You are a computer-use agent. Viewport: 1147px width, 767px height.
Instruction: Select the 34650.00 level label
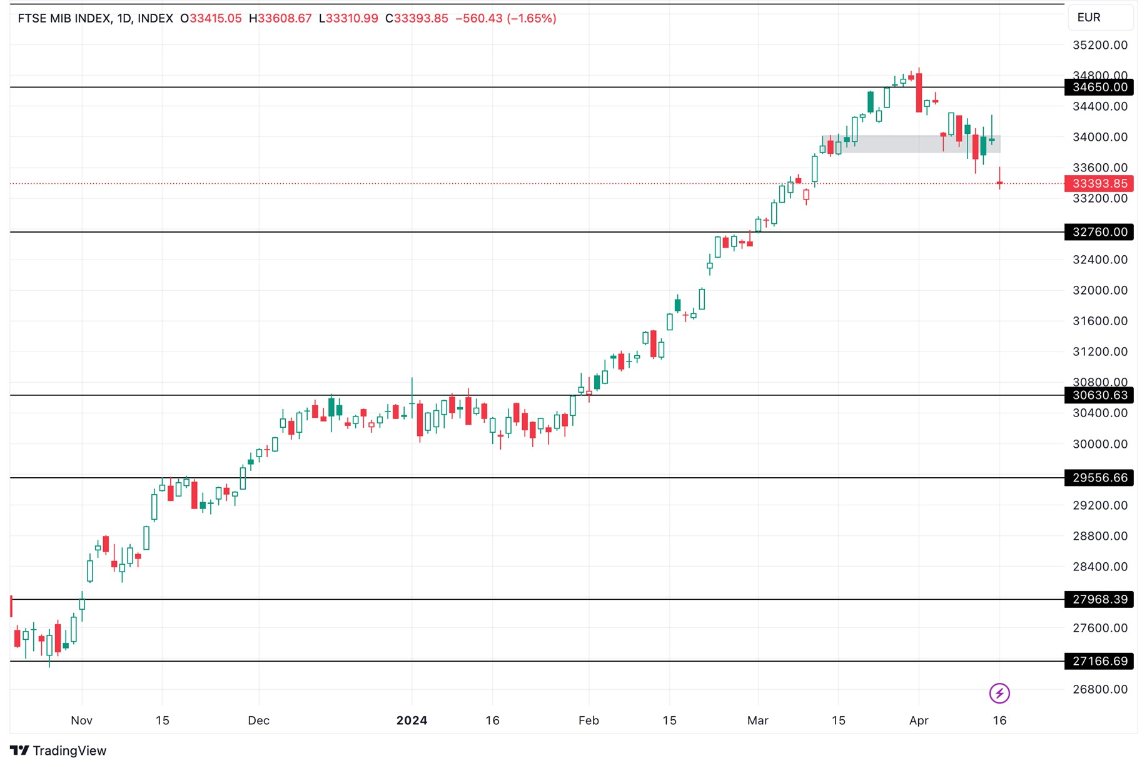pyautogui.click(x=1097, y=87)
